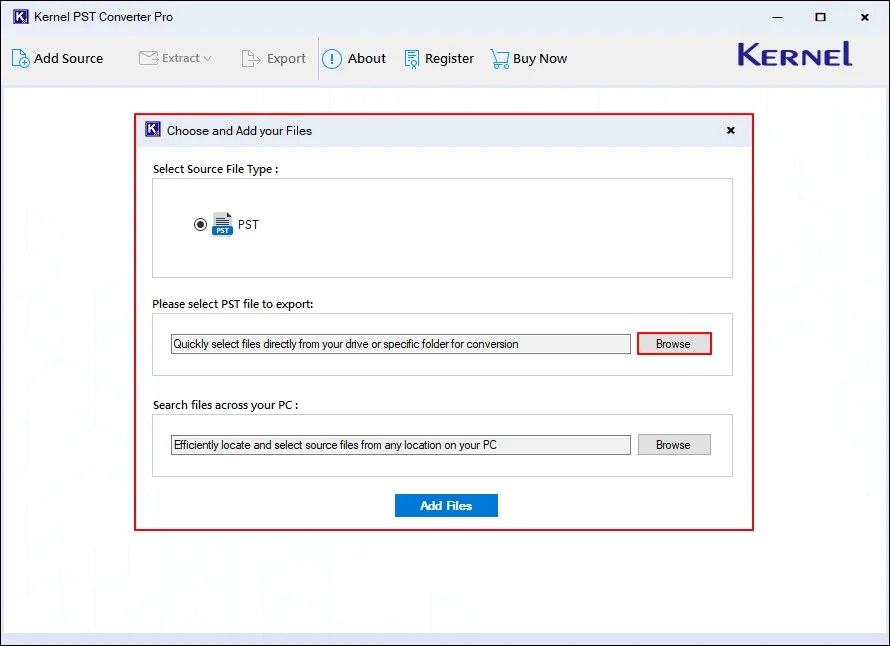Screen dimensions: 890x646
Task: Click the Kernel logo on the right
Action: tap(793, 55)
